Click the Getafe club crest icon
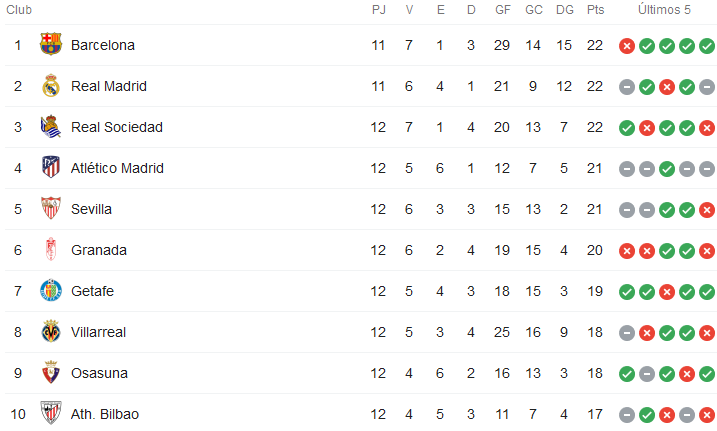 click(x=51, y=291)
